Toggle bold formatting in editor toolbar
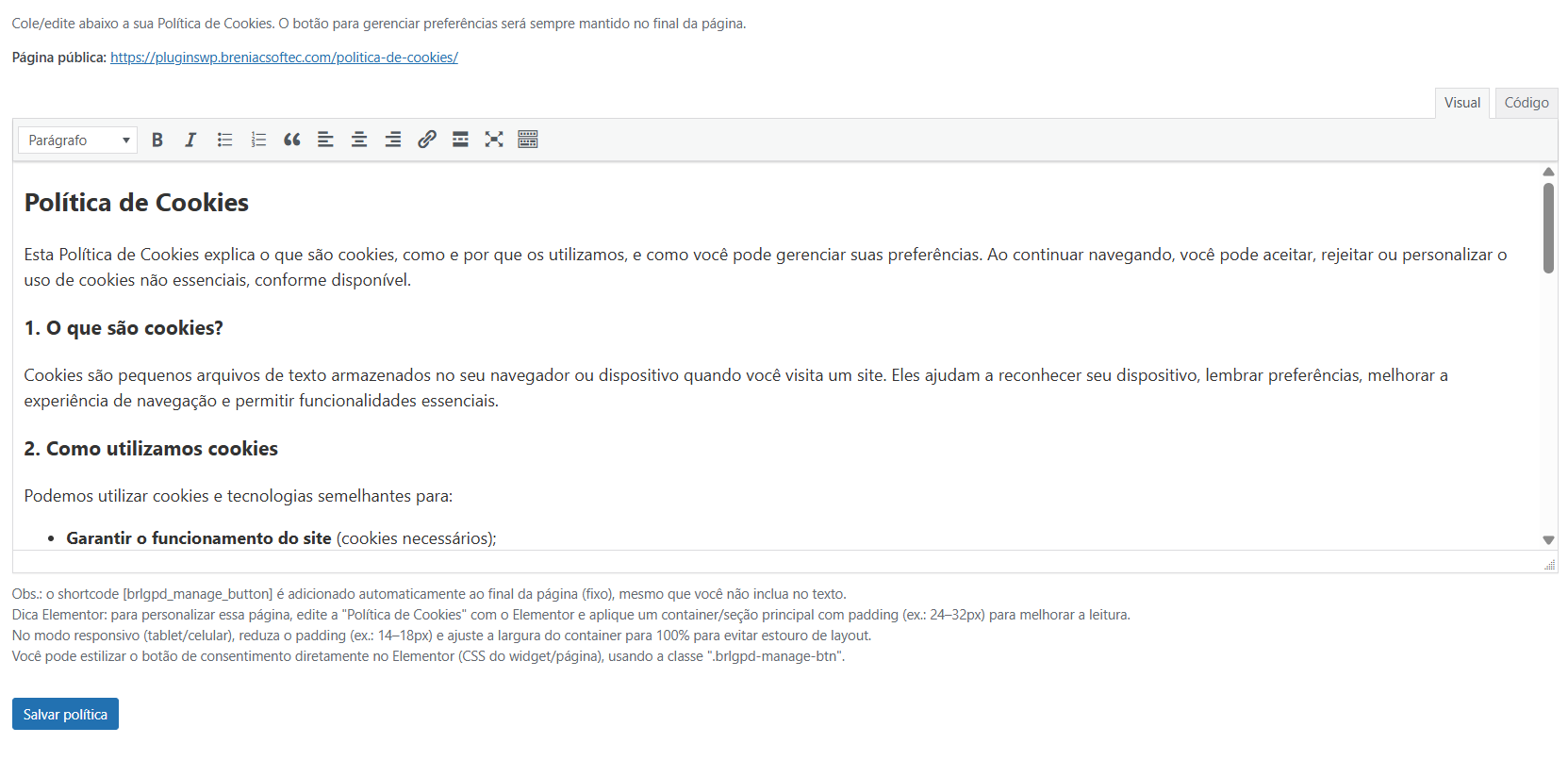 click(x=157, y=140)
